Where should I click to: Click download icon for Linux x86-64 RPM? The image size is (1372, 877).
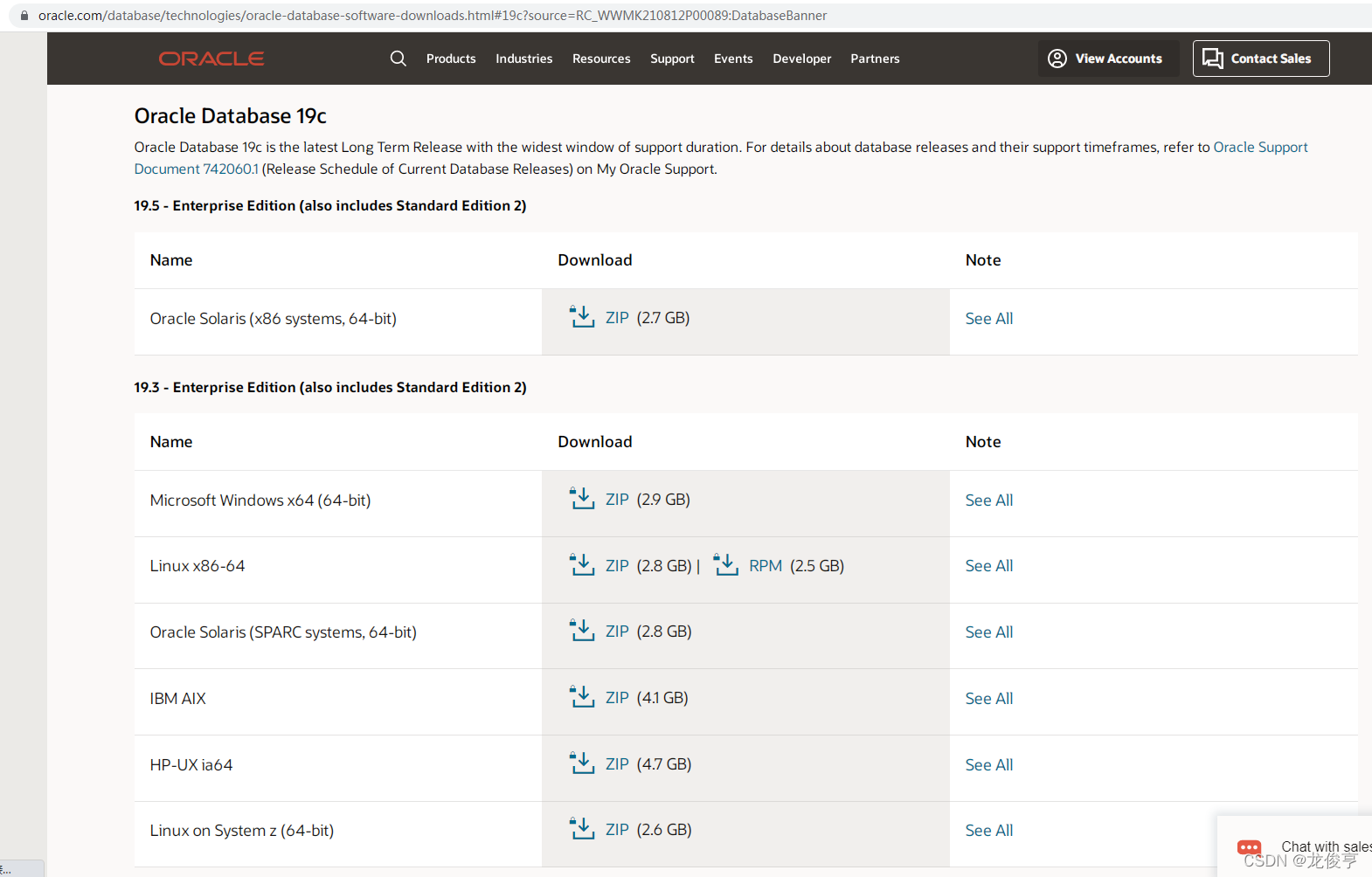(725, 565)
